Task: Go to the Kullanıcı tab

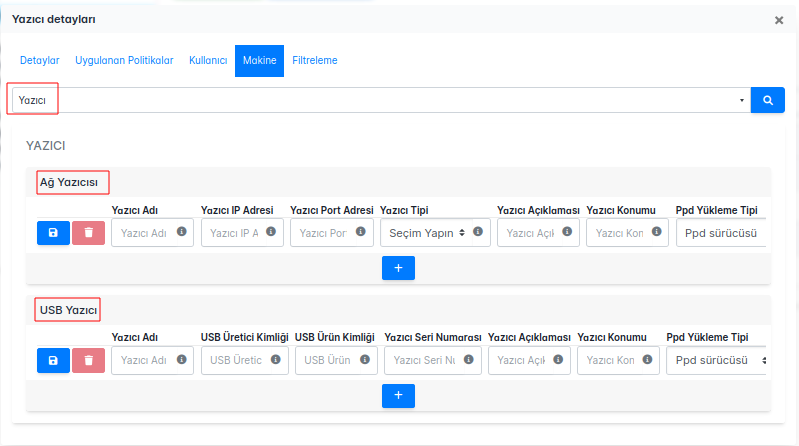Action: click(208, 61)
